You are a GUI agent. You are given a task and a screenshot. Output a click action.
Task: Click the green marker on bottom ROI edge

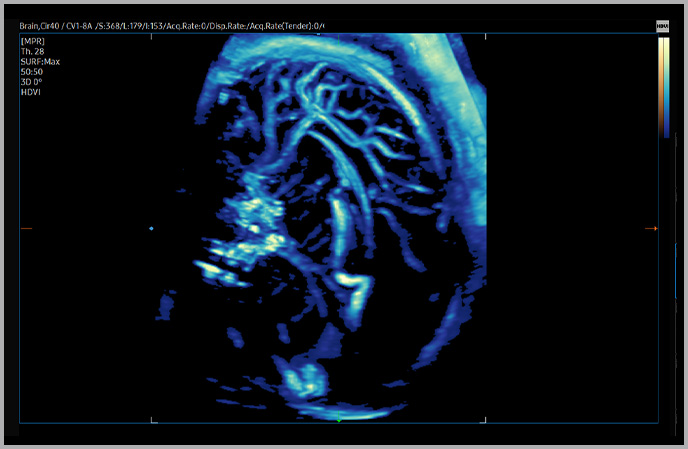339,420
